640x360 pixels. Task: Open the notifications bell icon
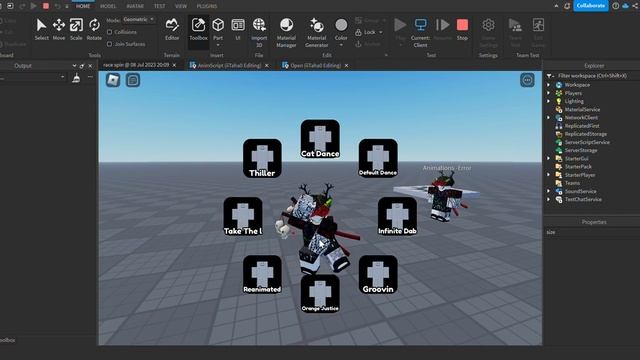click(567, 6)
